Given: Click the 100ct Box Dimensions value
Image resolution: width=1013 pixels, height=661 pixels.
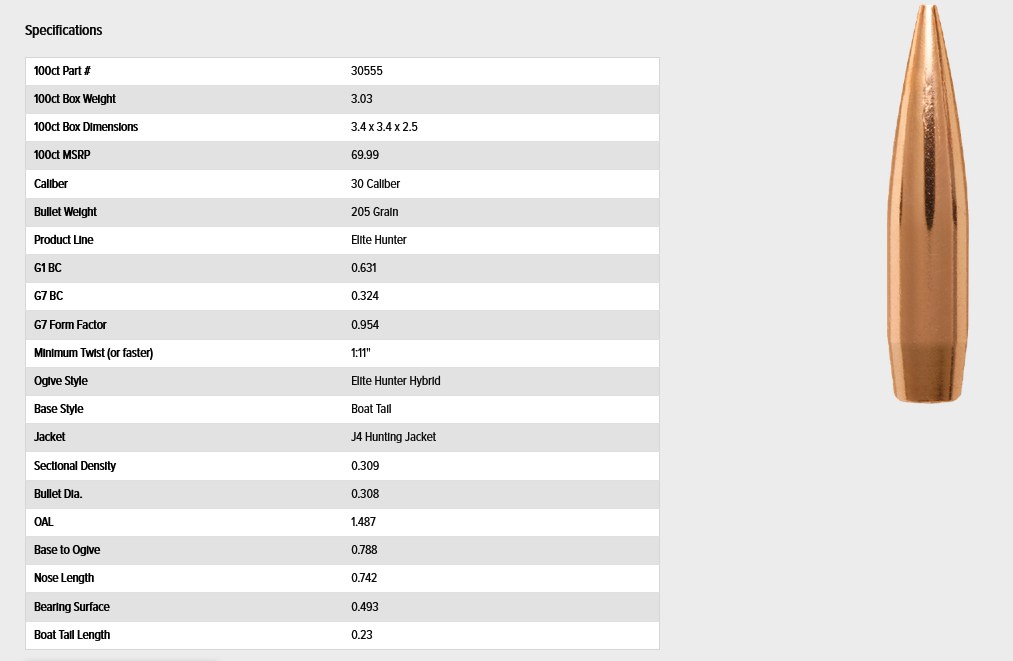Looking at the screenshot, I should click(384, 127).
